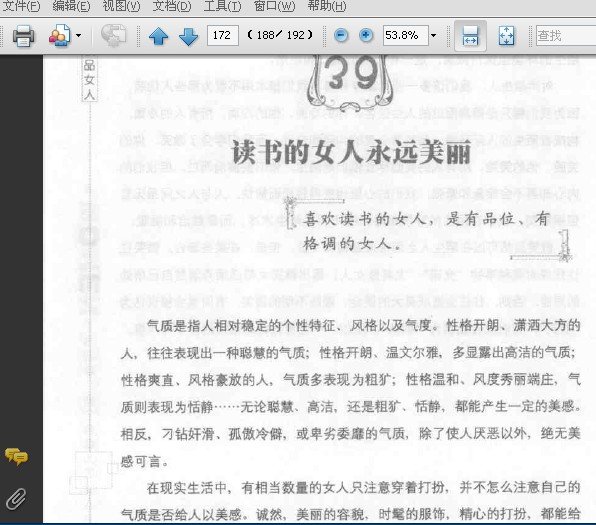Click the greyed-out review comments icon
Screen dimensions: 596x525
pyautogui.click(x=114, y=36)
